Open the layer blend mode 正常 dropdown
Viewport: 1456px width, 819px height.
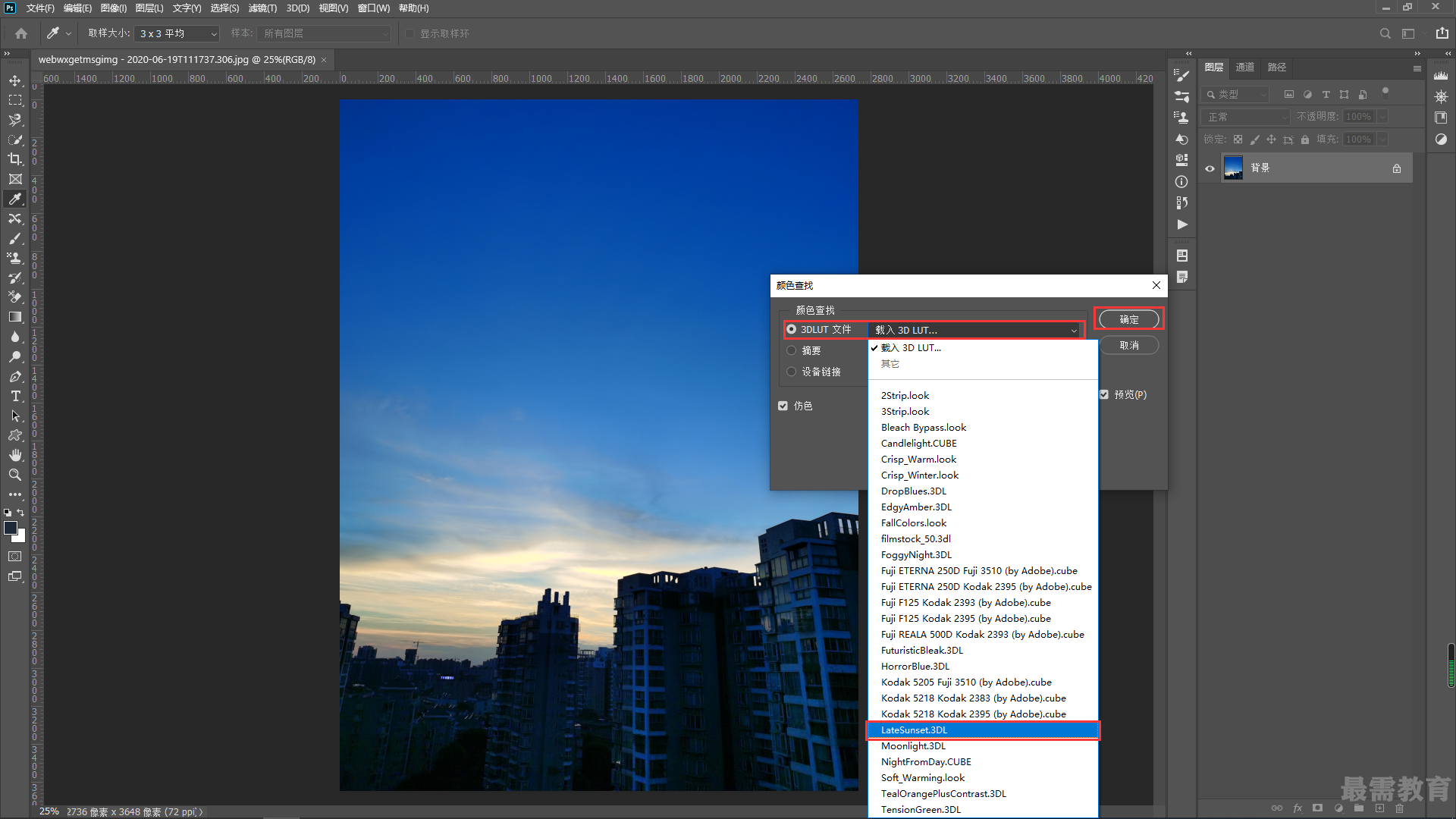coord(1246,117)
